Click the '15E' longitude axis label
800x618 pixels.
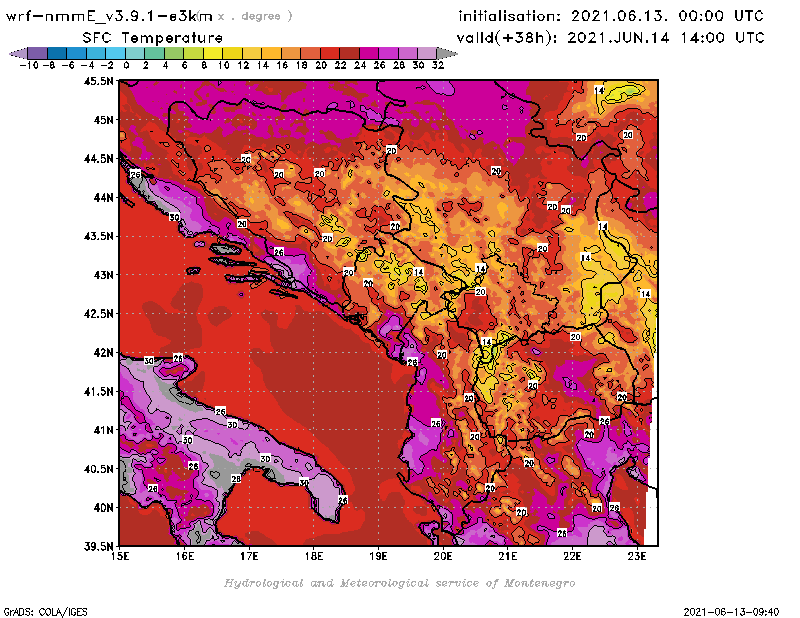coord(120,556)
